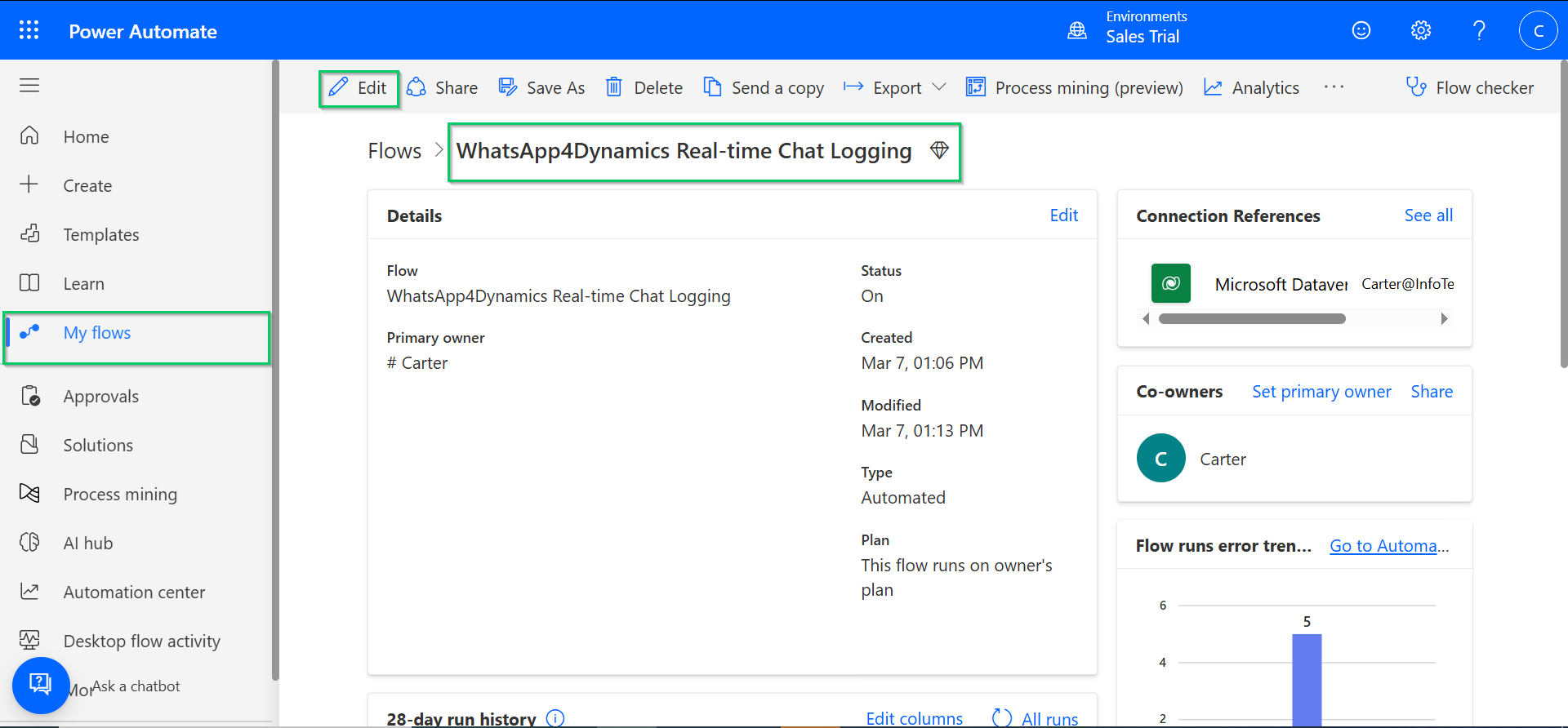The width and height of the screenshot is (1568, 728).
Task: Open the feedback smiley icon
Action: tap(1361, 31)
